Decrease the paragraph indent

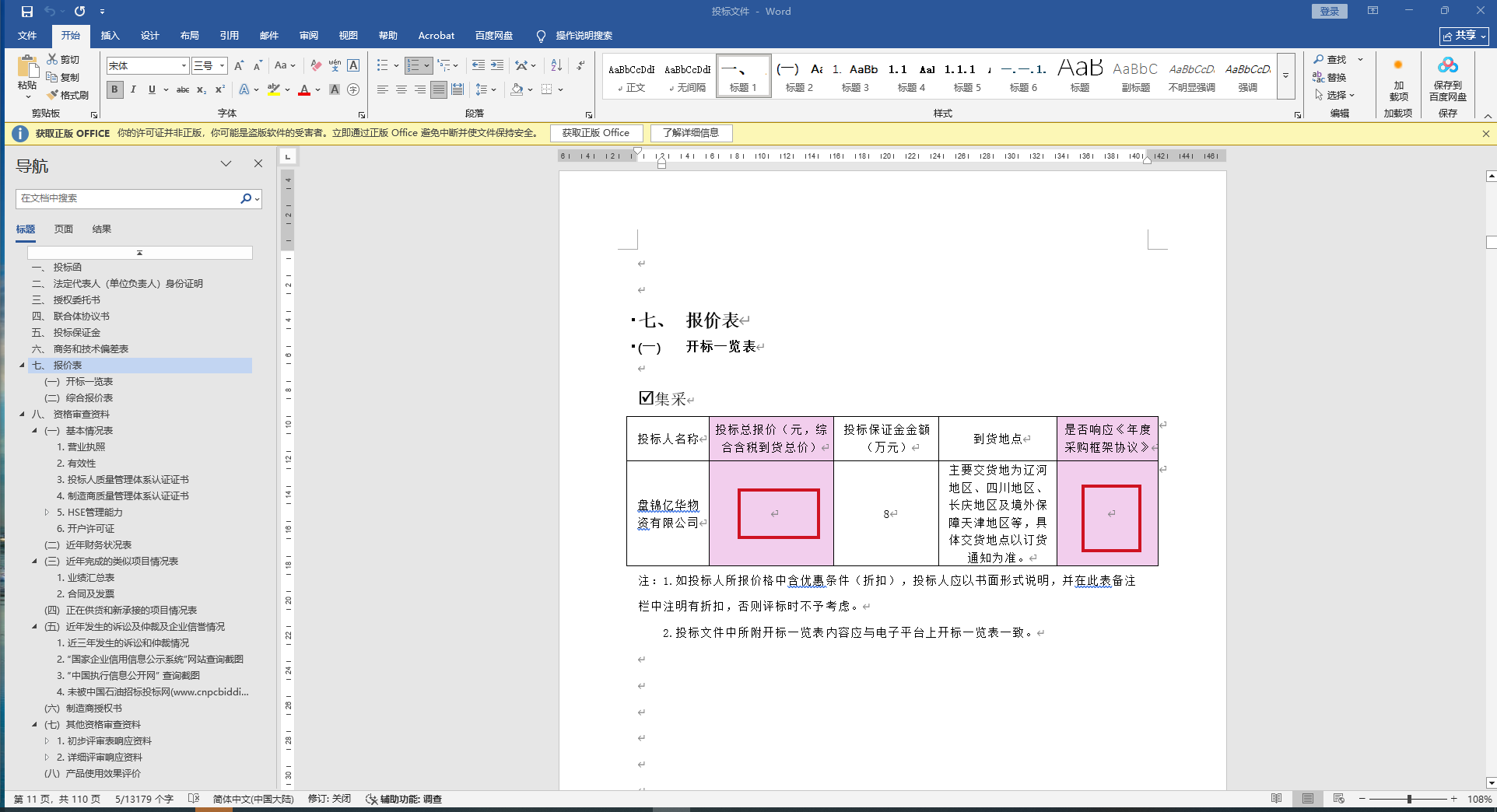479,66
